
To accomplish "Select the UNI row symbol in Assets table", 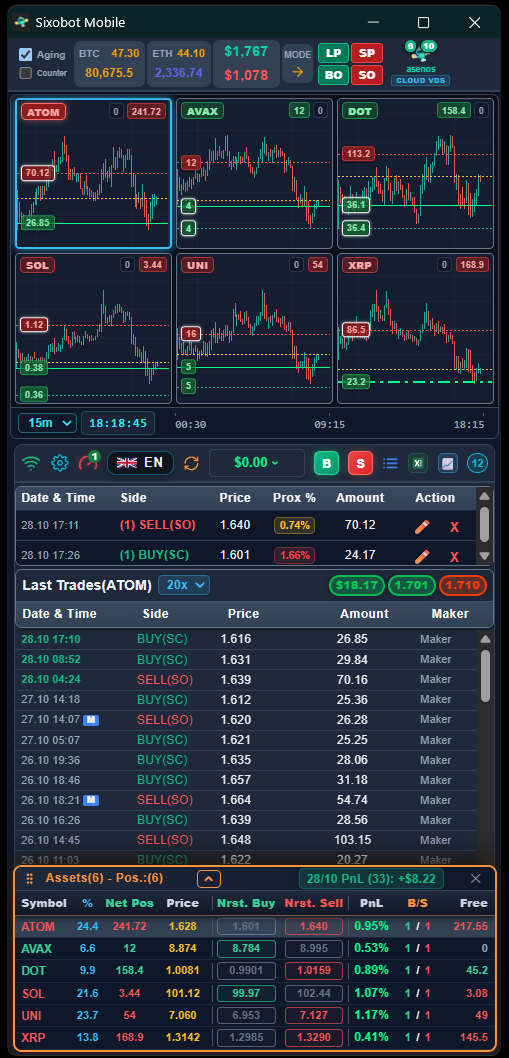I will tap(32, 1015).
